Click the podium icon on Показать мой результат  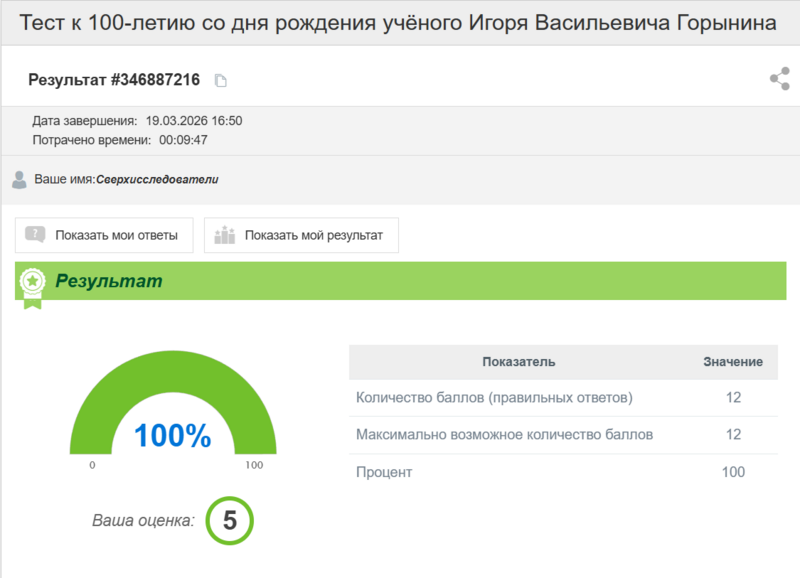click(228, 234)
